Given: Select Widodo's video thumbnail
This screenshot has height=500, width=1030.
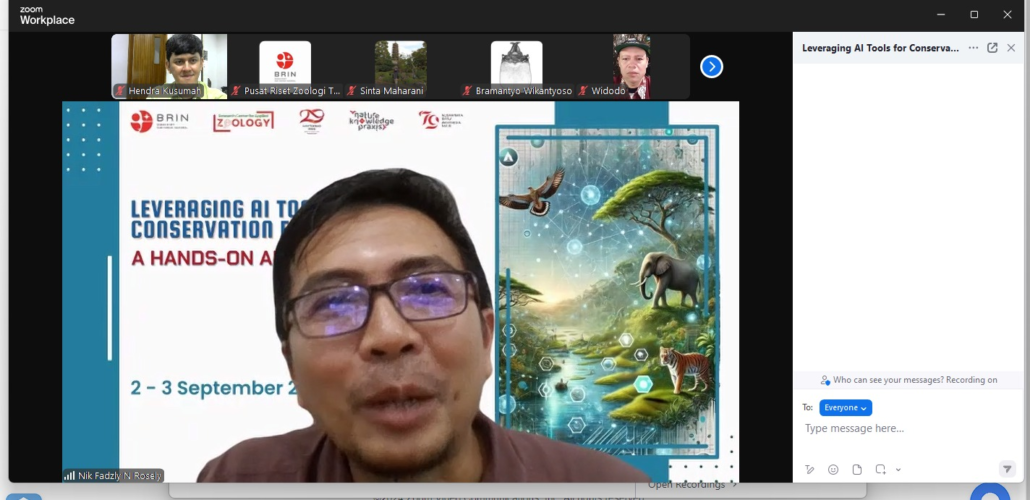Looking at the screenshot, I should 631,66.
